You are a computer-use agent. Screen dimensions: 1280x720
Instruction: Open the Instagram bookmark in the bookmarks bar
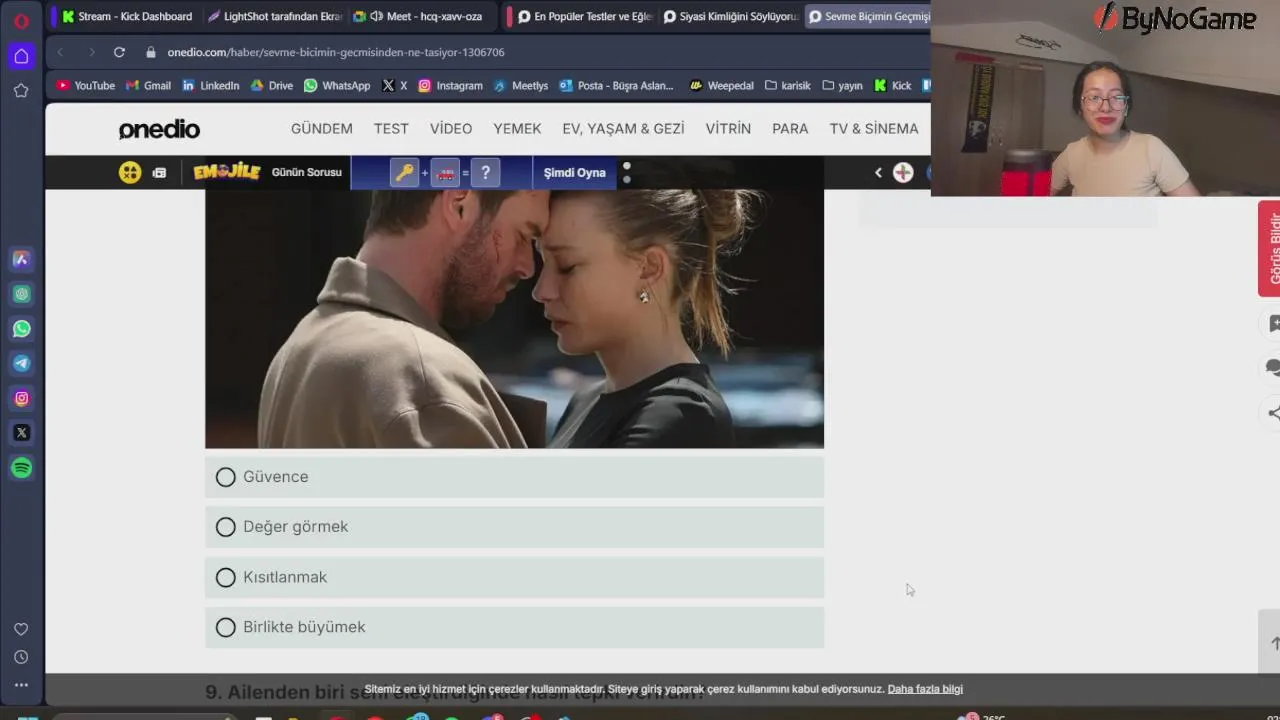[x=450, y=86]
